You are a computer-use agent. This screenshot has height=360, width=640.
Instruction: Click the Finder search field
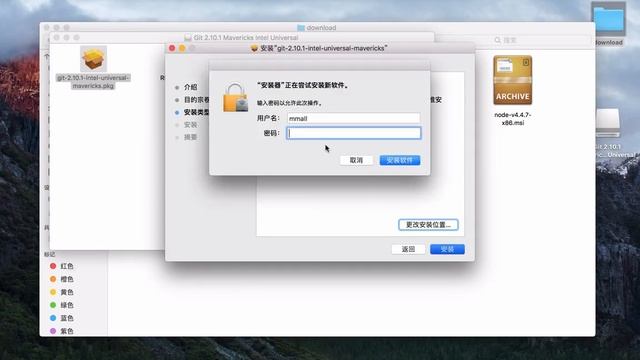(x=541, y=40)
